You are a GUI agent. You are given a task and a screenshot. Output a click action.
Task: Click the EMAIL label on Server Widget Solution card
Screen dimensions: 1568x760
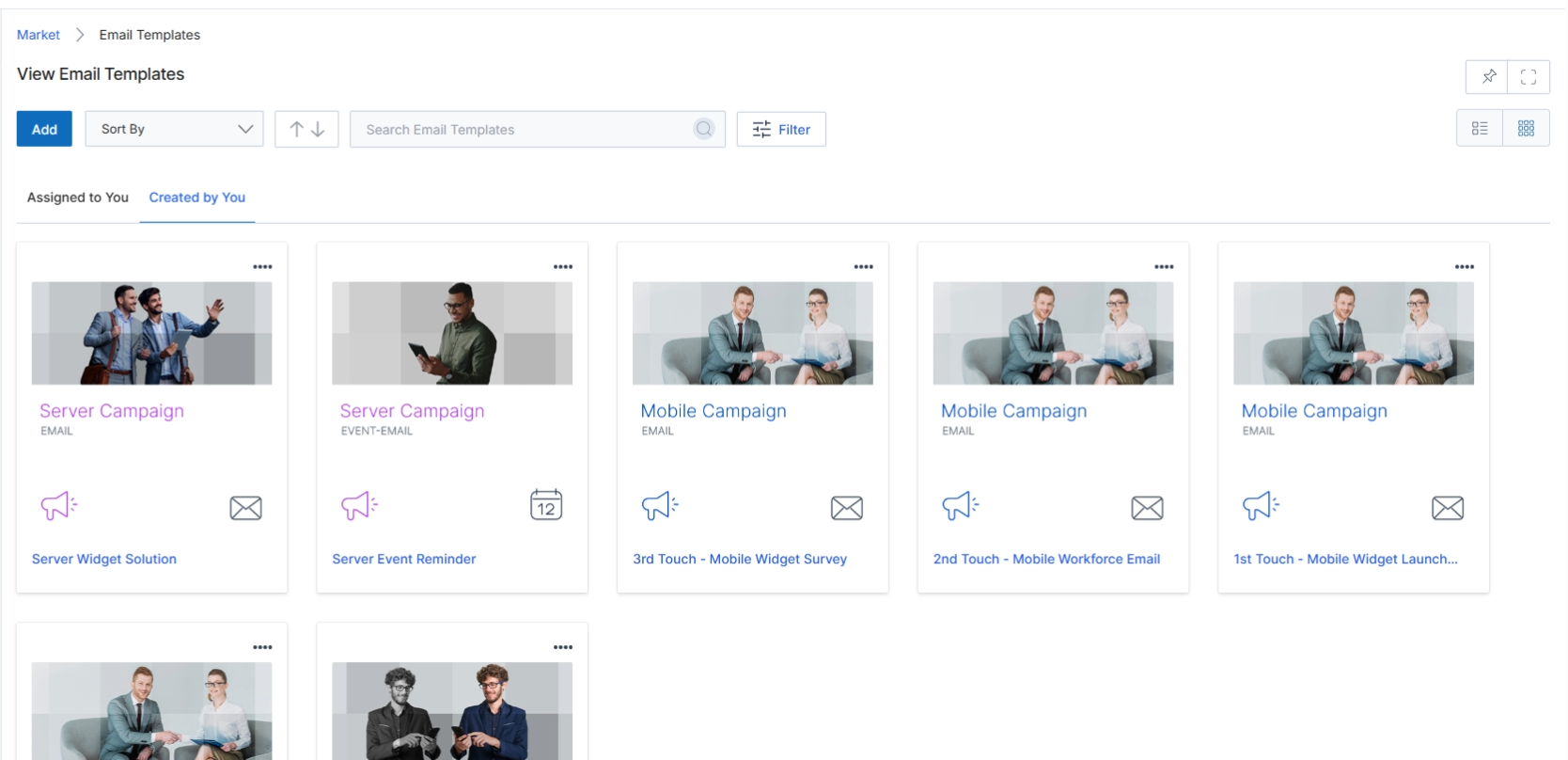click(56, 431)
